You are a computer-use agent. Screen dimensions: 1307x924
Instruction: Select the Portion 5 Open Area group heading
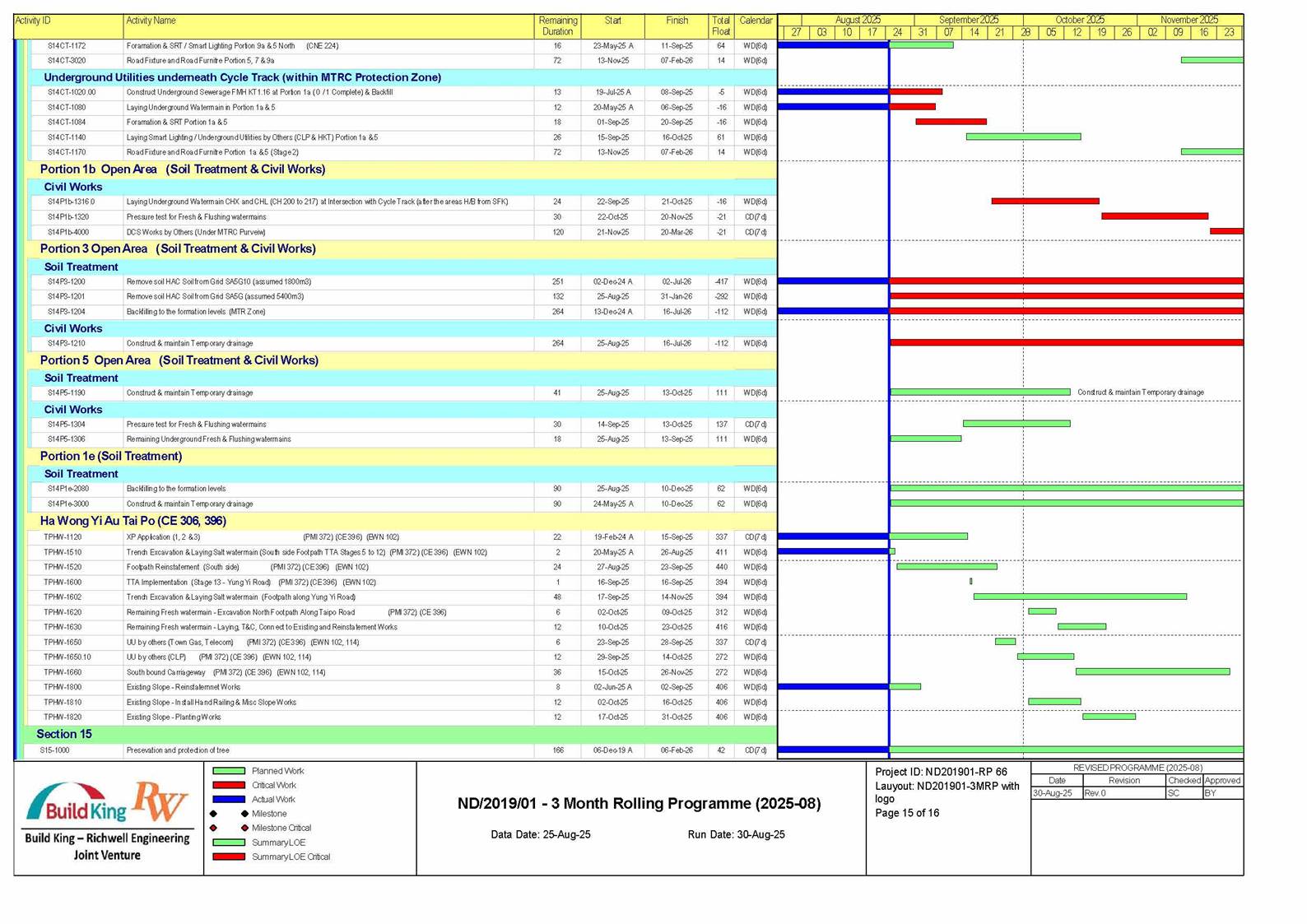[179, 360]
